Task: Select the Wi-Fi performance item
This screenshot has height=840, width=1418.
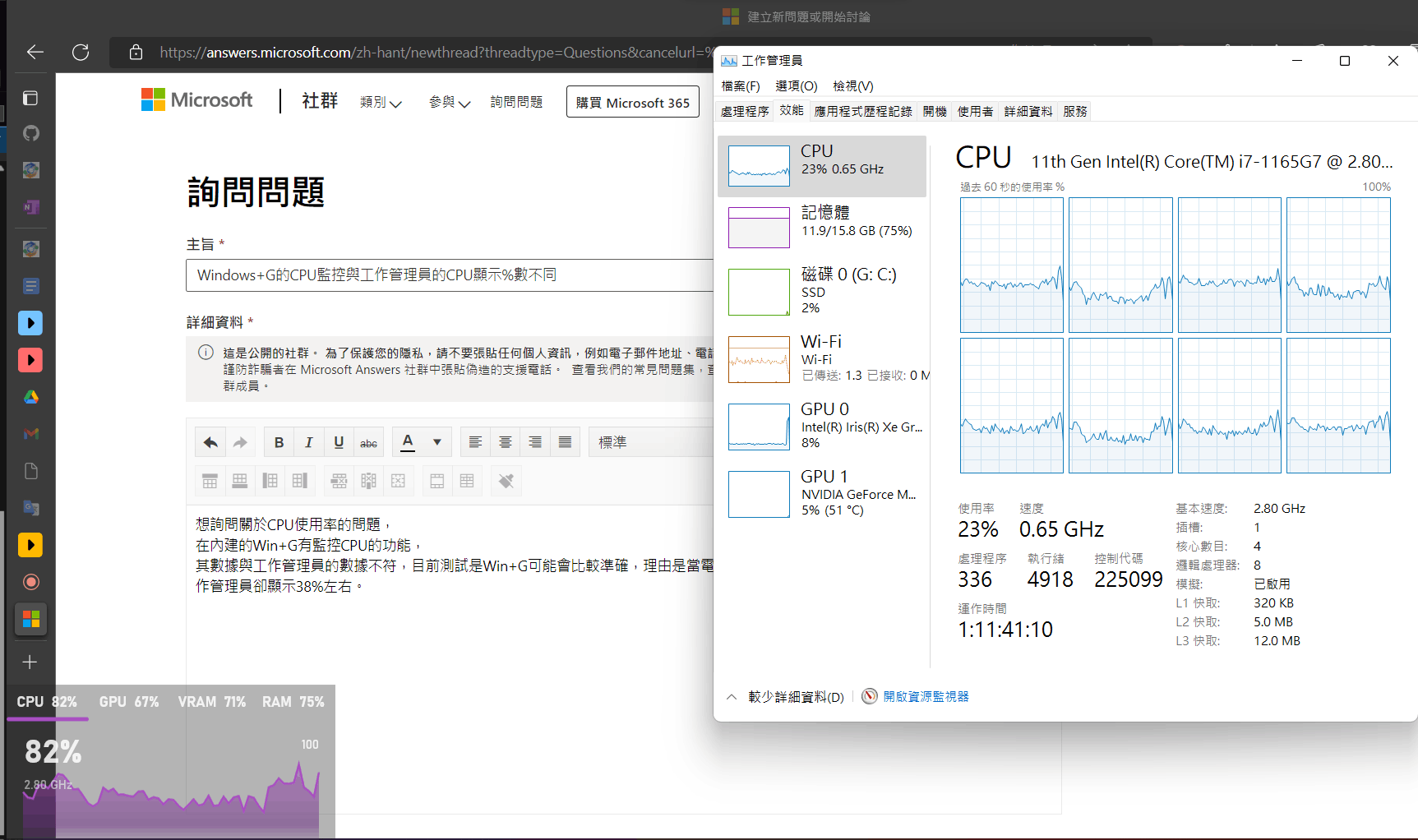Action: 822,359
